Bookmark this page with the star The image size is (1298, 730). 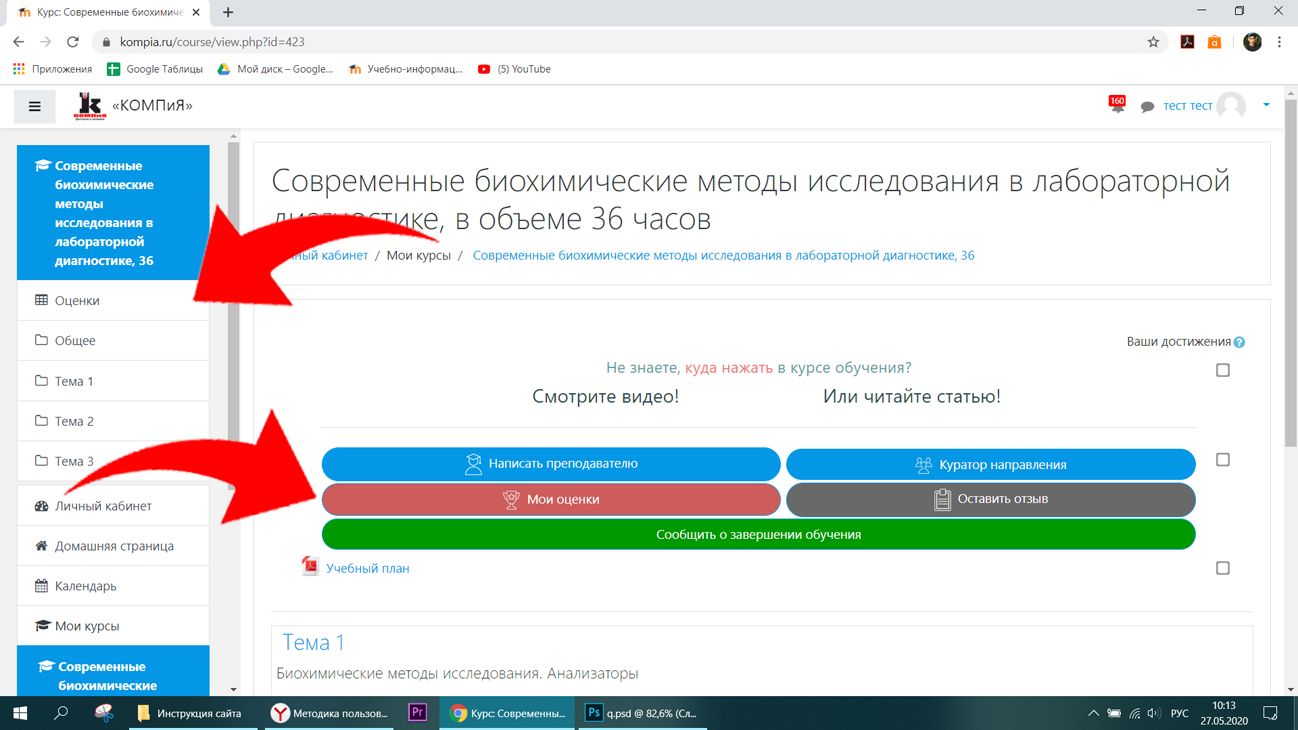1153,42
